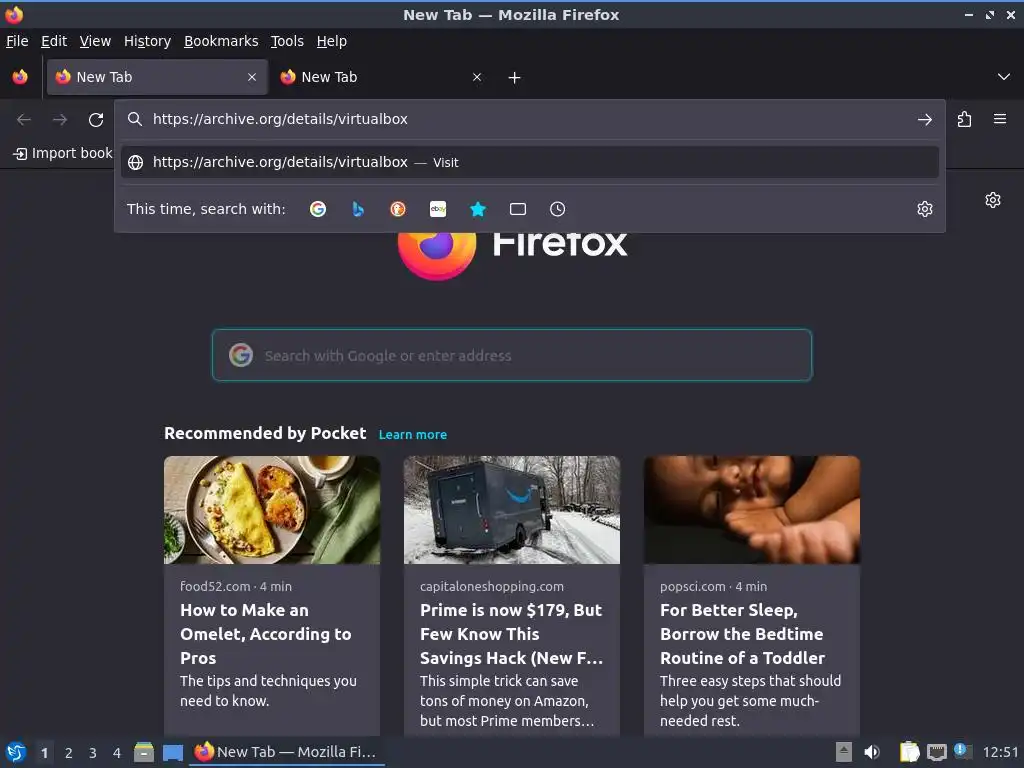
Task: Go forward one page
Action: [60, 120]
